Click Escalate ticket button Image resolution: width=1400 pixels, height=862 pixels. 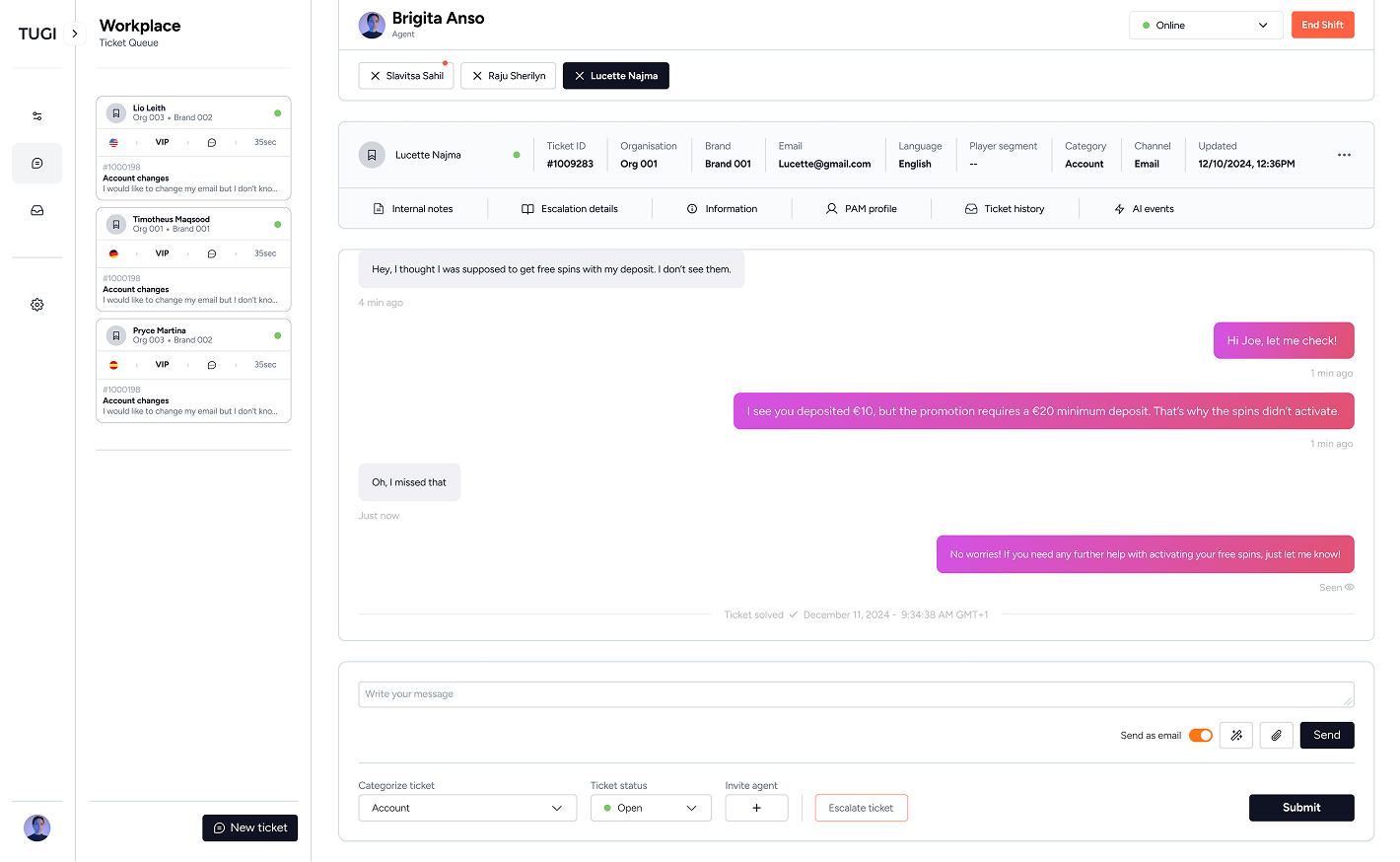tap(861, 809)
